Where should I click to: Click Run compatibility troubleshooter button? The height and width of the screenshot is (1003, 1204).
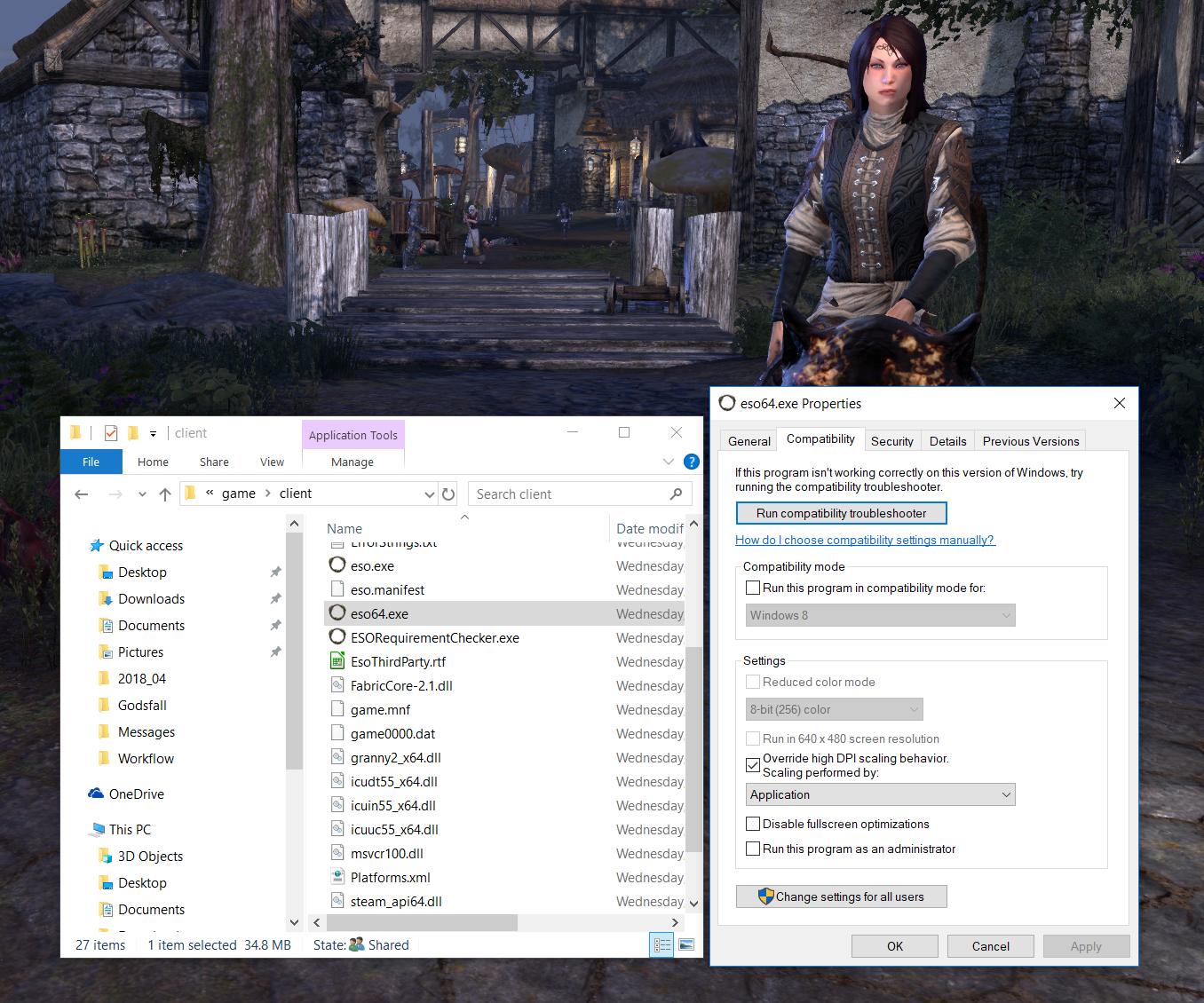tap(841, 514)
